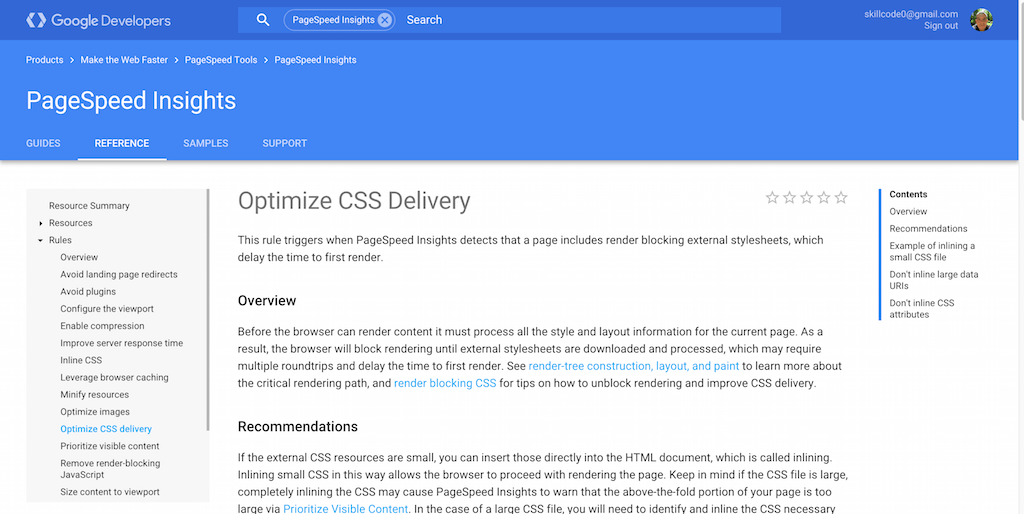Follow the render blocking CSS link
The image size is (1024, 514).
445,383
